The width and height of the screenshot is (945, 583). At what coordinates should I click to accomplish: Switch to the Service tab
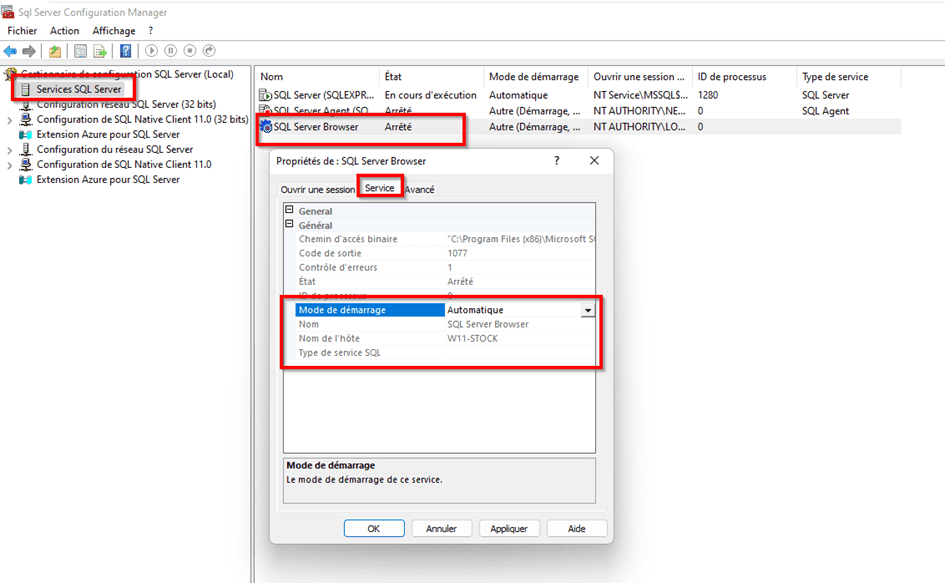pos(380,188)
